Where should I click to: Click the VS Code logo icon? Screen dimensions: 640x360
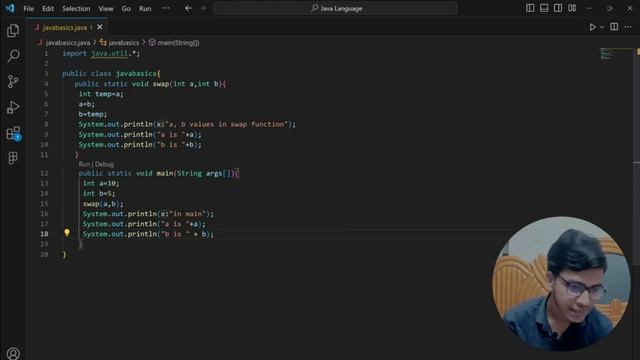tap(10, 8)
